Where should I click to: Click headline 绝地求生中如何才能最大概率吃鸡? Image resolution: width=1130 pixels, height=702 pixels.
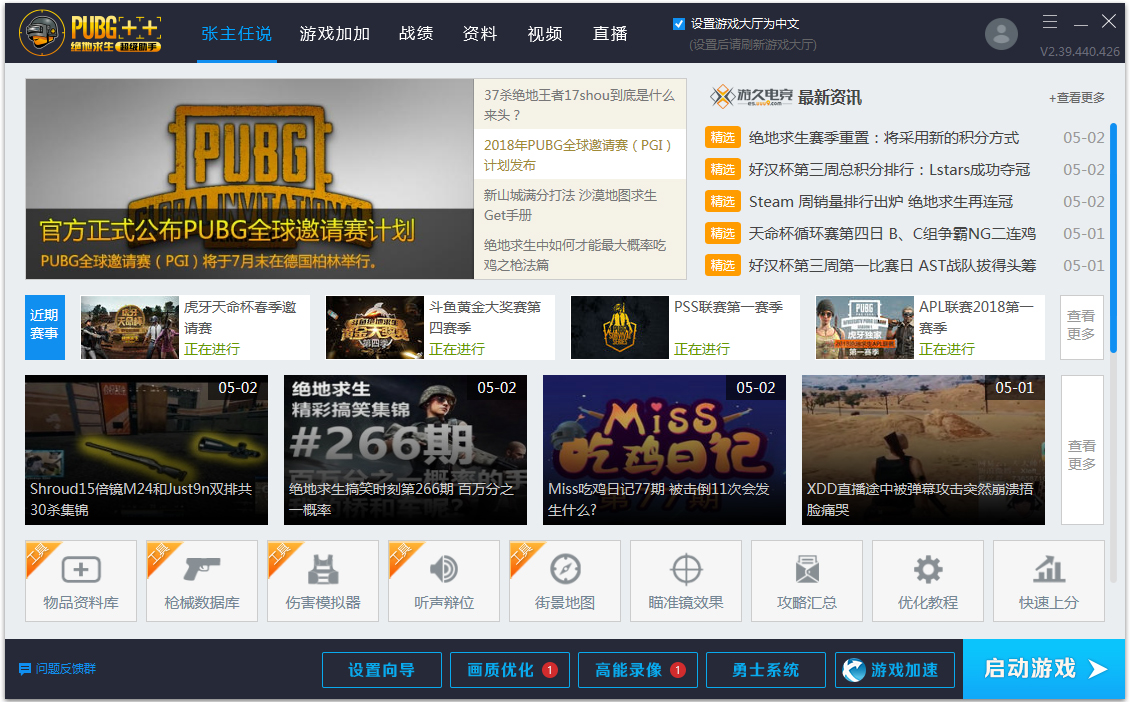[579, 254]
